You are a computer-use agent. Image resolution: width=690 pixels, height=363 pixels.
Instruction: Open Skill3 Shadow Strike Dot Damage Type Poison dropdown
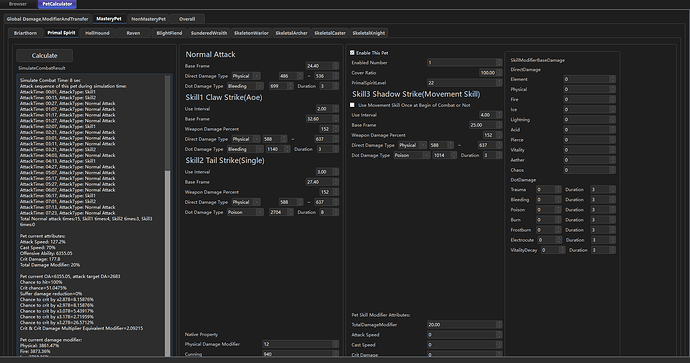point(412,155)
